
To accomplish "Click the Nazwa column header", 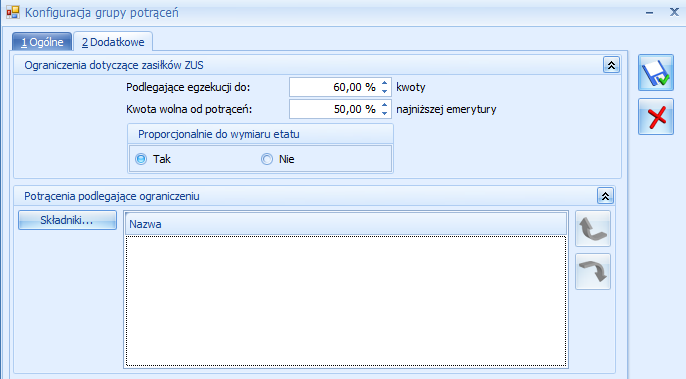I will 346,224.
